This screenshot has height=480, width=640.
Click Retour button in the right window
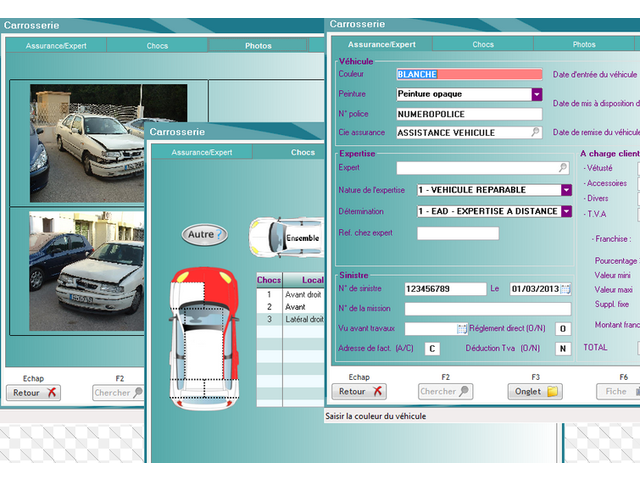[359, 391]
